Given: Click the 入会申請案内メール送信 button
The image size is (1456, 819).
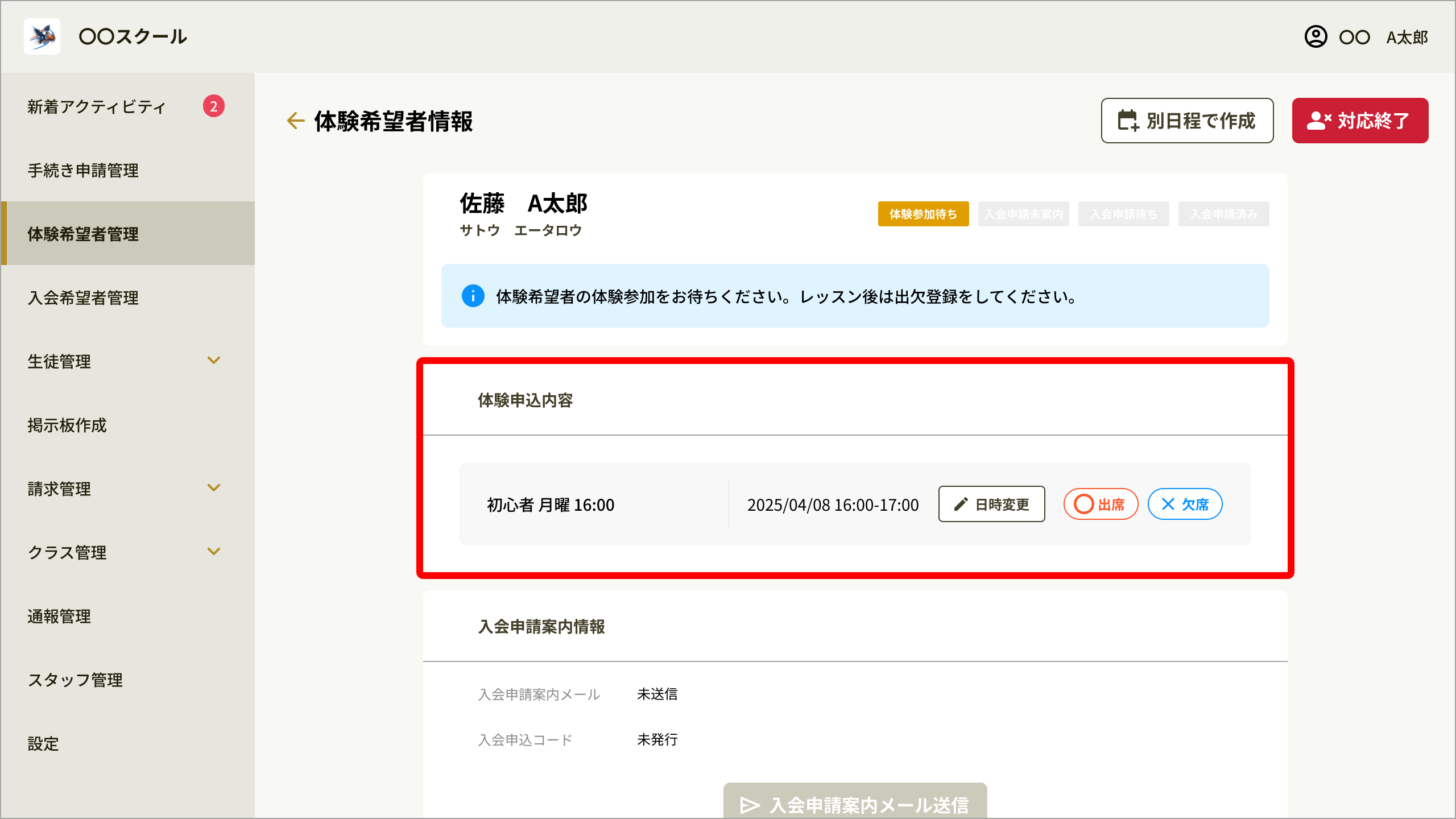Looking at the screenshot, I should [x=855, y=802].
